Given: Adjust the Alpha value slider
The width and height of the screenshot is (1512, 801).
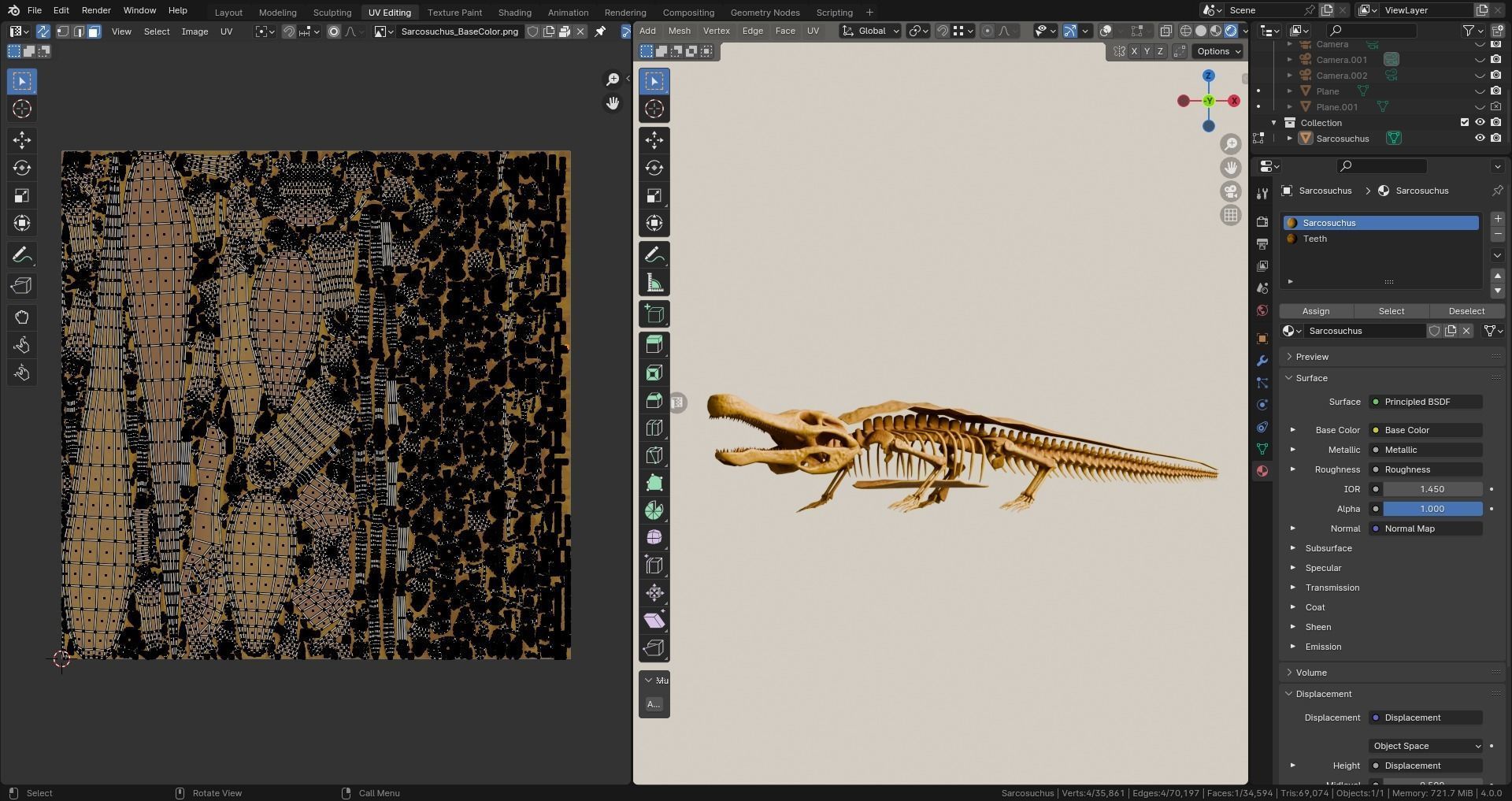Looking at the screenshot, I should pos(1432,509).
